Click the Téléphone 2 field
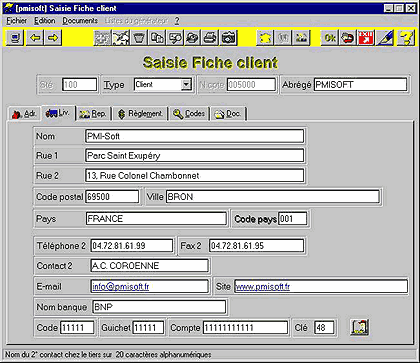 click(x=132, y=246)
